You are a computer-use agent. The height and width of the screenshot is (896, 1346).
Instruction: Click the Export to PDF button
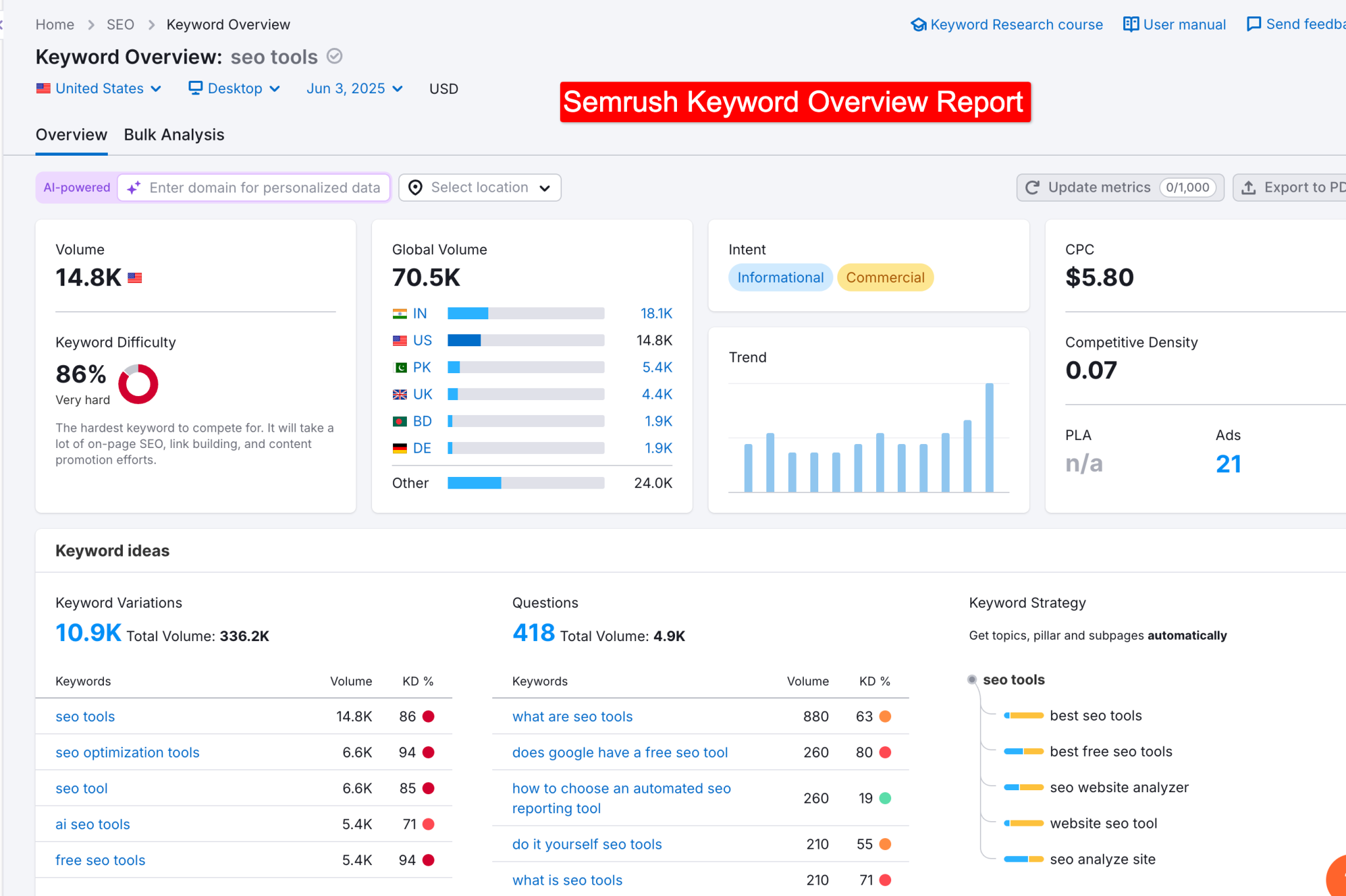click(1289, 188)
